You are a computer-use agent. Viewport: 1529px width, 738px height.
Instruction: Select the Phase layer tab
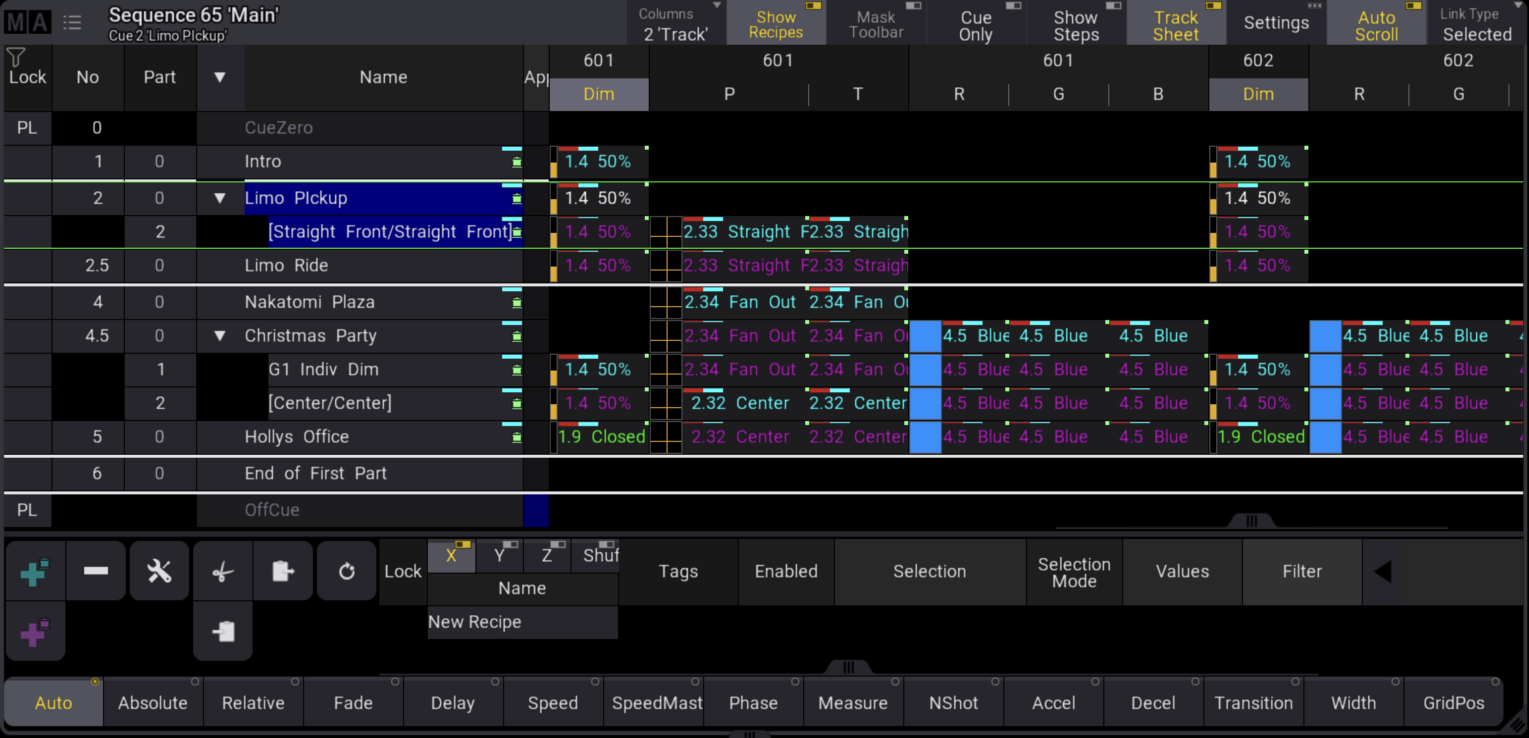tap(753, 702)
